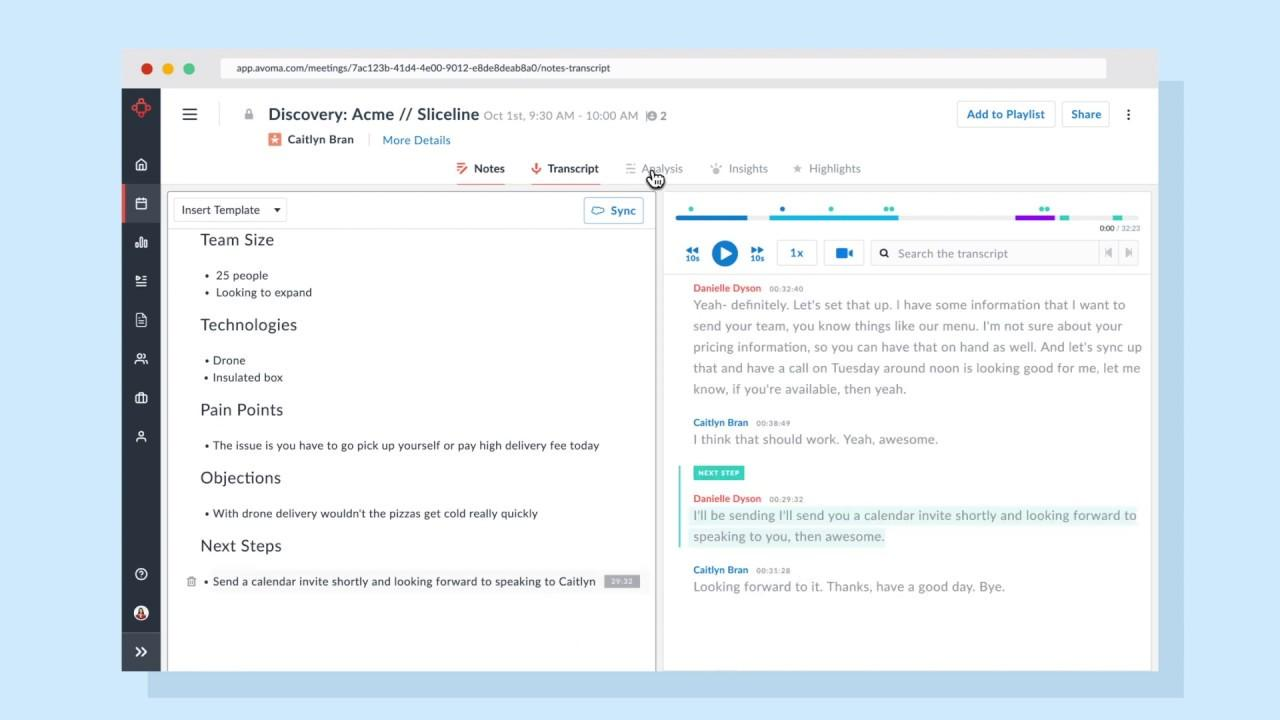Jump to next search result
The width and height of the screenshot is (1280, 720).
[1129, 253]
